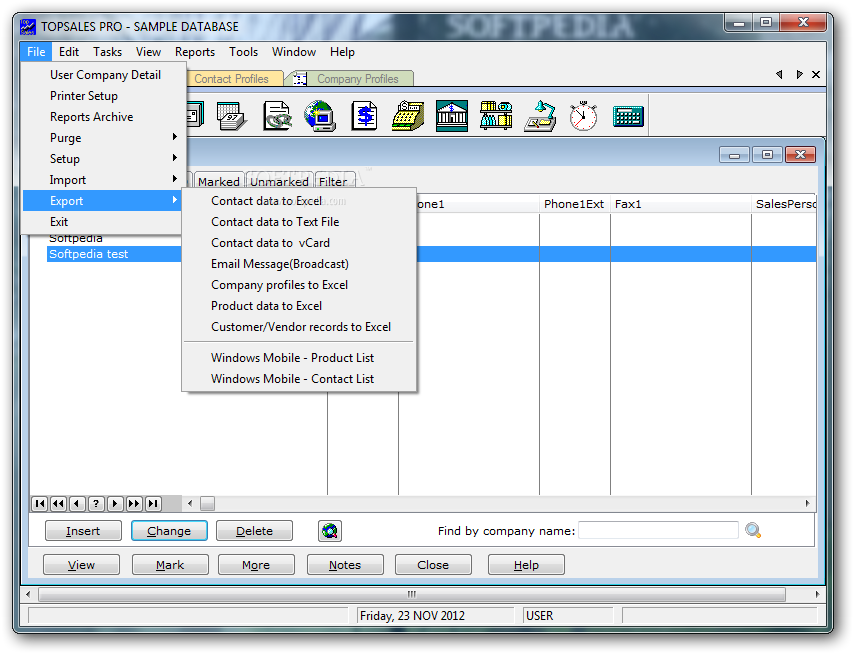
Task: Switch to Company Profiles tab
Action: tap(352, 79)
